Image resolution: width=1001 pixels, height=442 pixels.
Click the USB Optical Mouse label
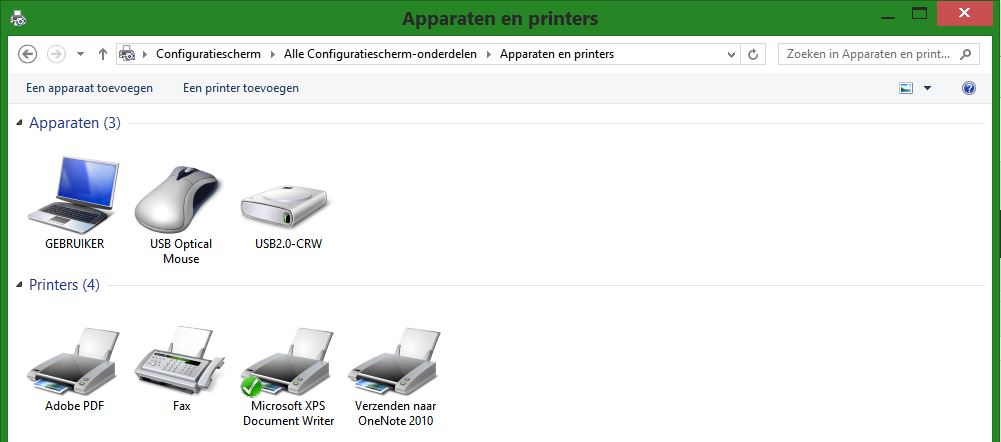(x=181, y=252)
